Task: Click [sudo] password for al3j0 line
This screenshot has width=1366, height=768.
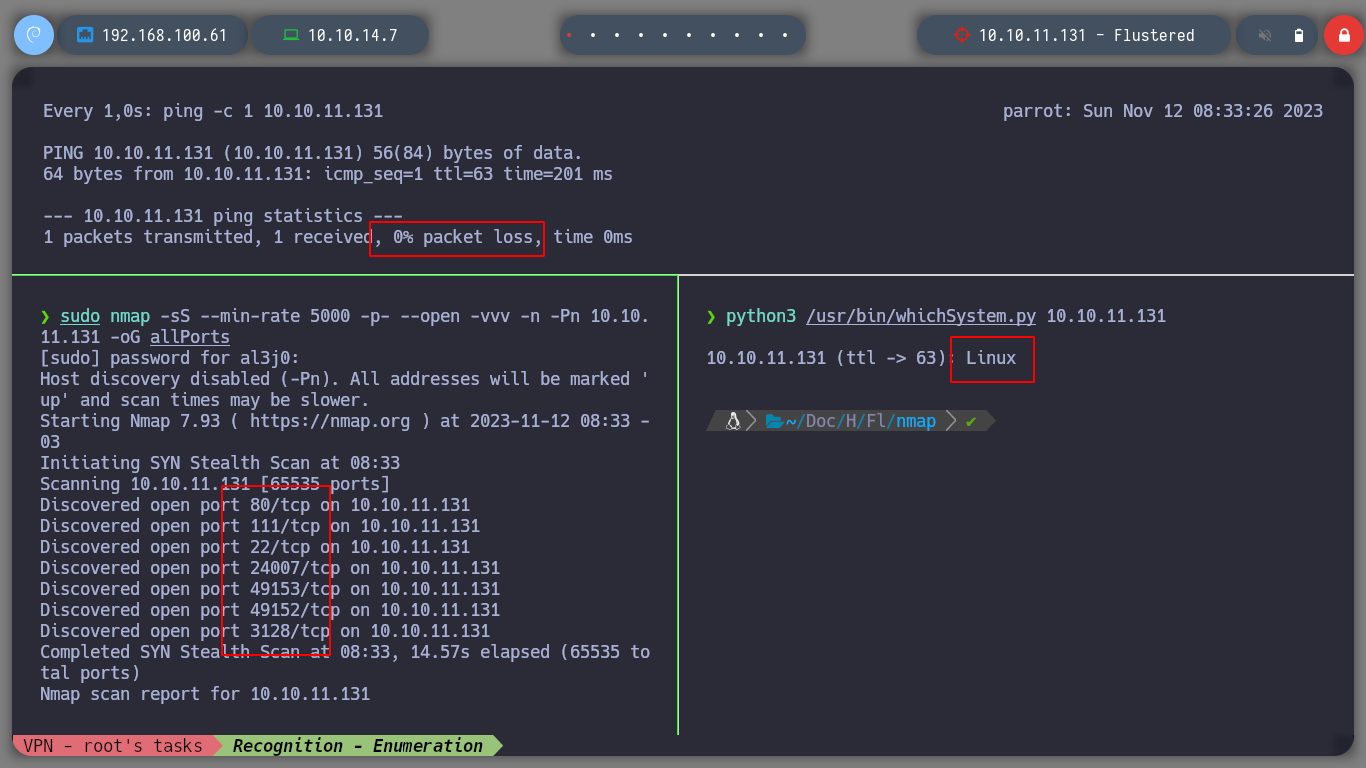Action: pos(170,358)
